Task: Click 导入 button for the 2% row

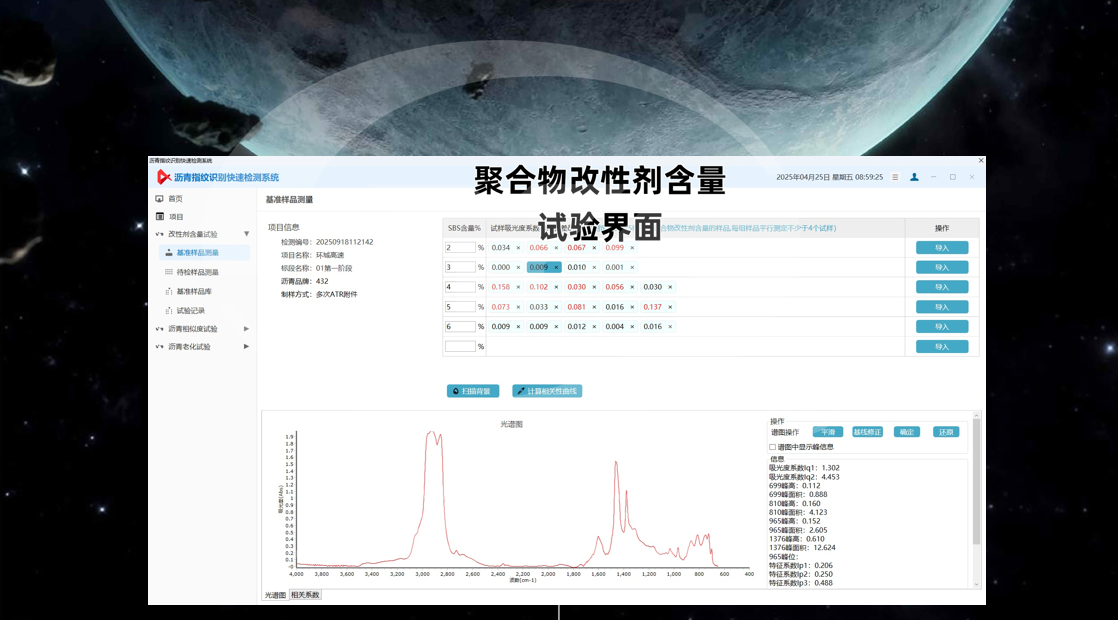Action: [x=941, y=248]
